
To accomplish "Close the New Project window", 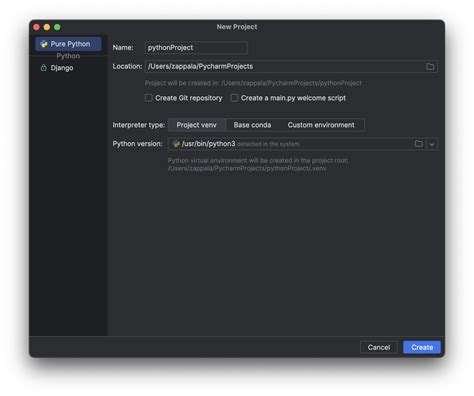I will point(37,27).
